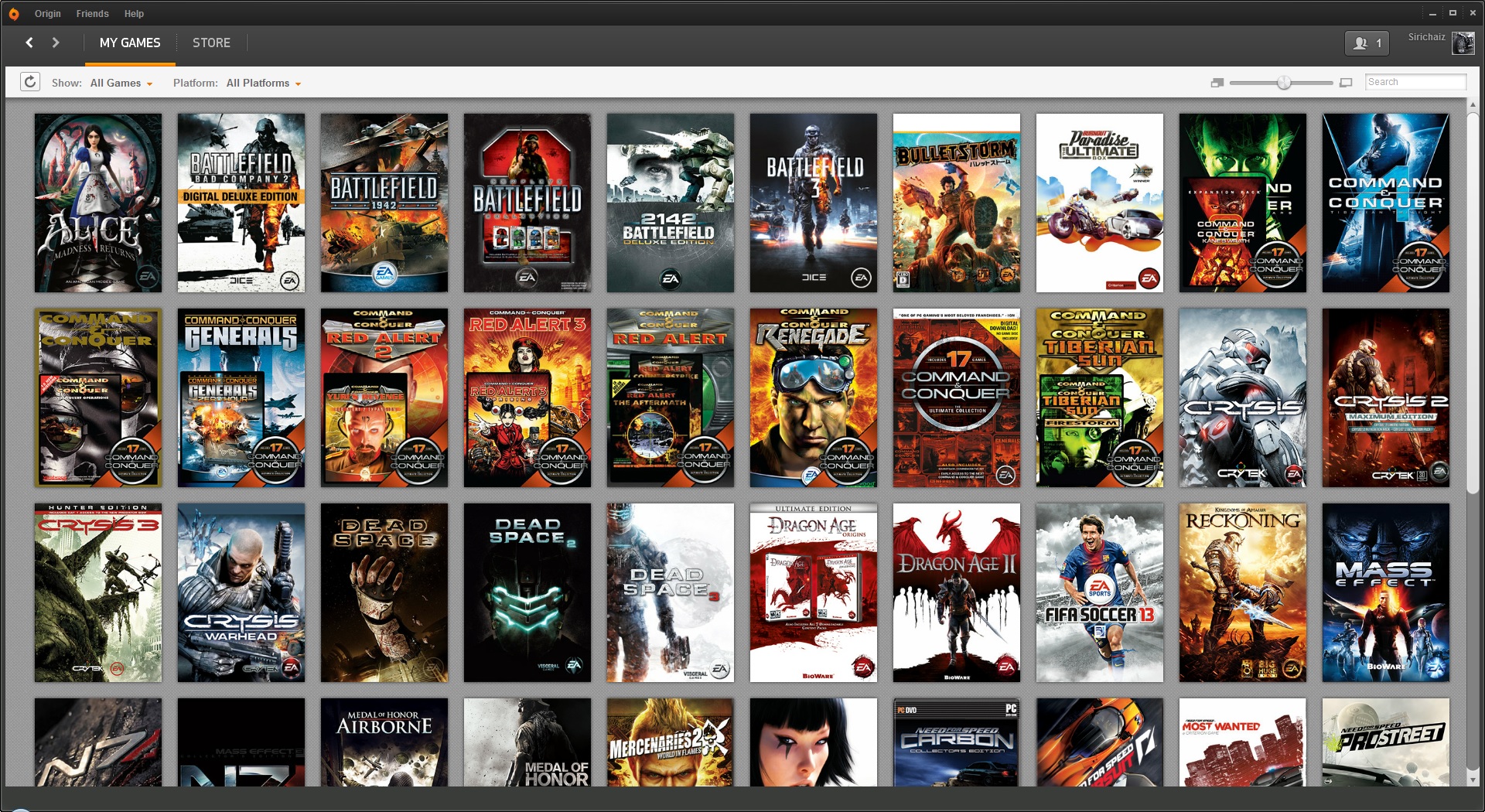Click the tile size slider handle
This screenshot has height=812, width=1485.
pos(1284,83)
